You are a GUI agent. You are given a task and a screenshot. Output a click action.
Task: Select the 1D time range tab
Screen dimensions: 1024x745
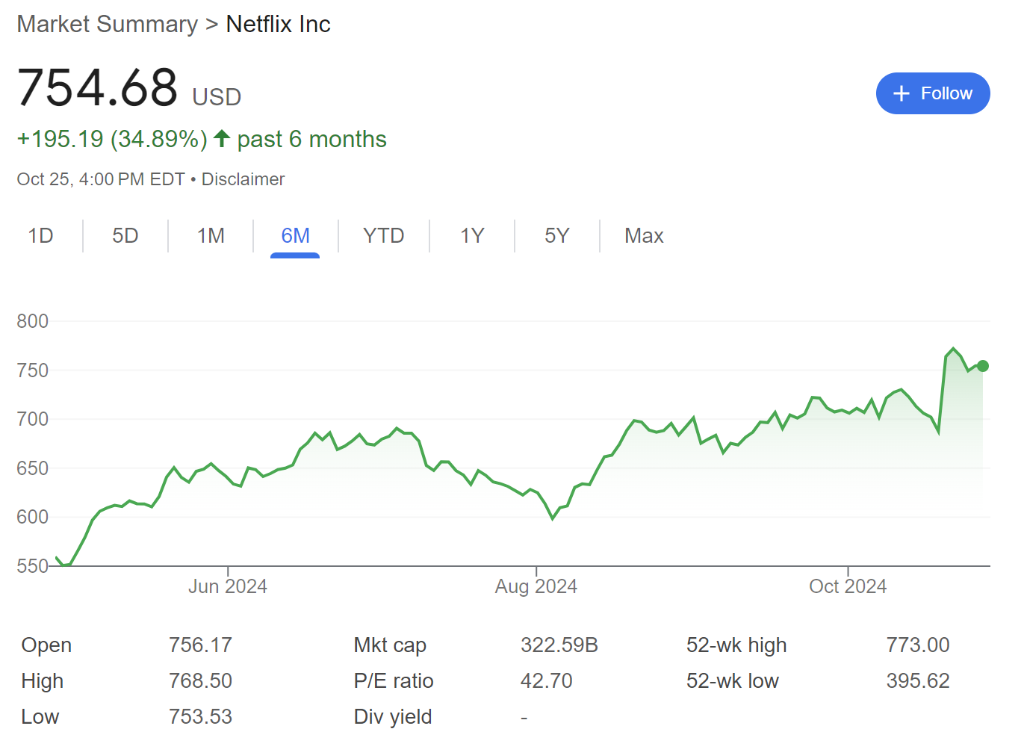[x=40, y=236]
